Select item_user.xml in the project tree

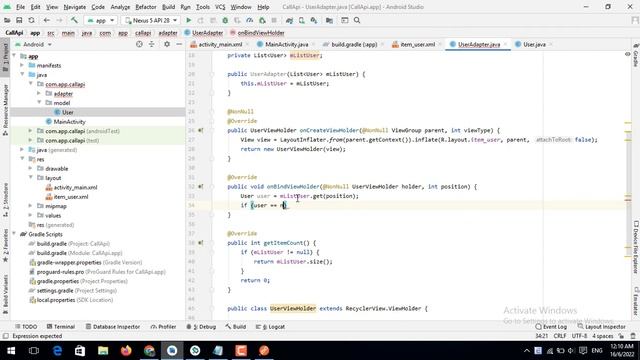tap(71, 197)
